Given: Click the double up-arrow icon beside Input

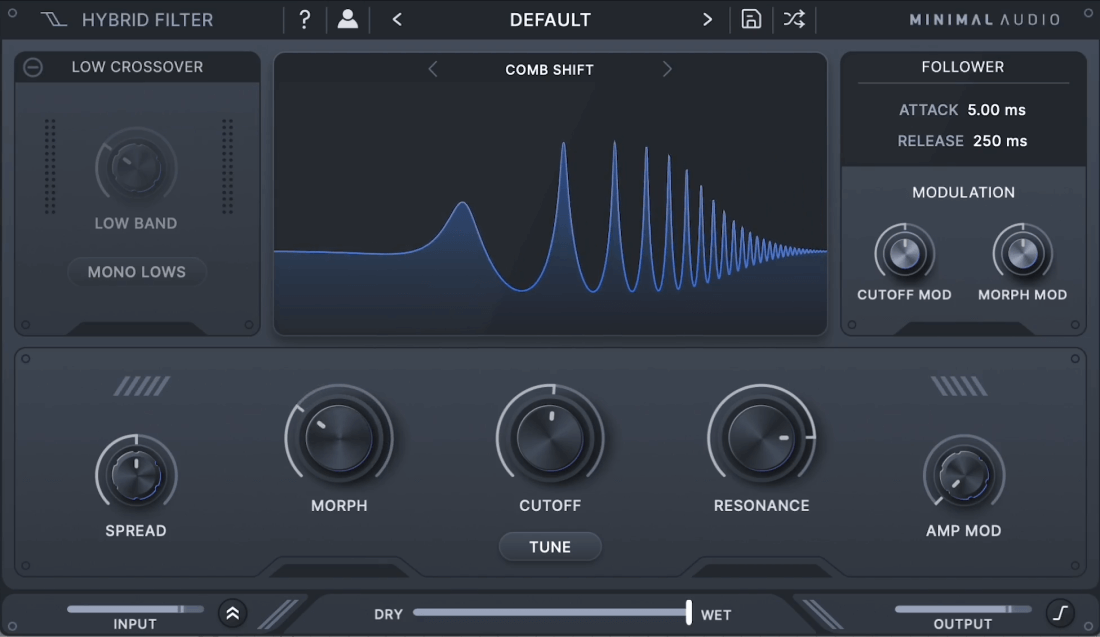Looking at the screenshot, I should click(232, 613).
